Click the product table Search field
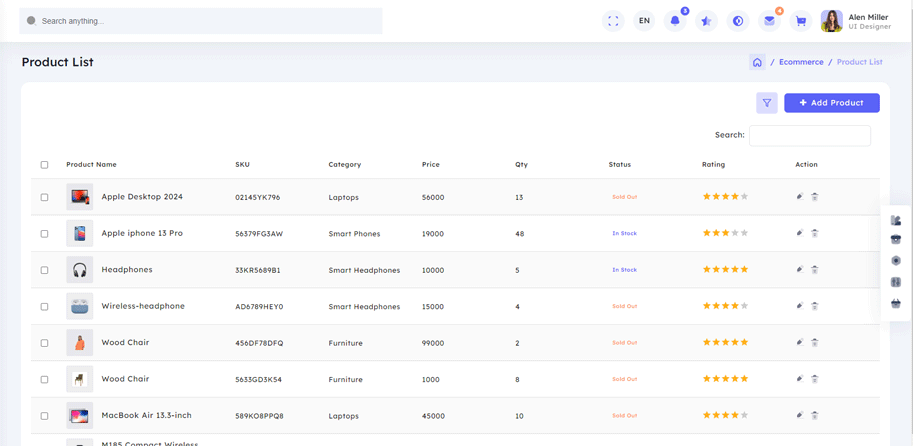Image resolution: width=913 pixels, height=446 pixels. pyautogui.click(x=809, y=135)
